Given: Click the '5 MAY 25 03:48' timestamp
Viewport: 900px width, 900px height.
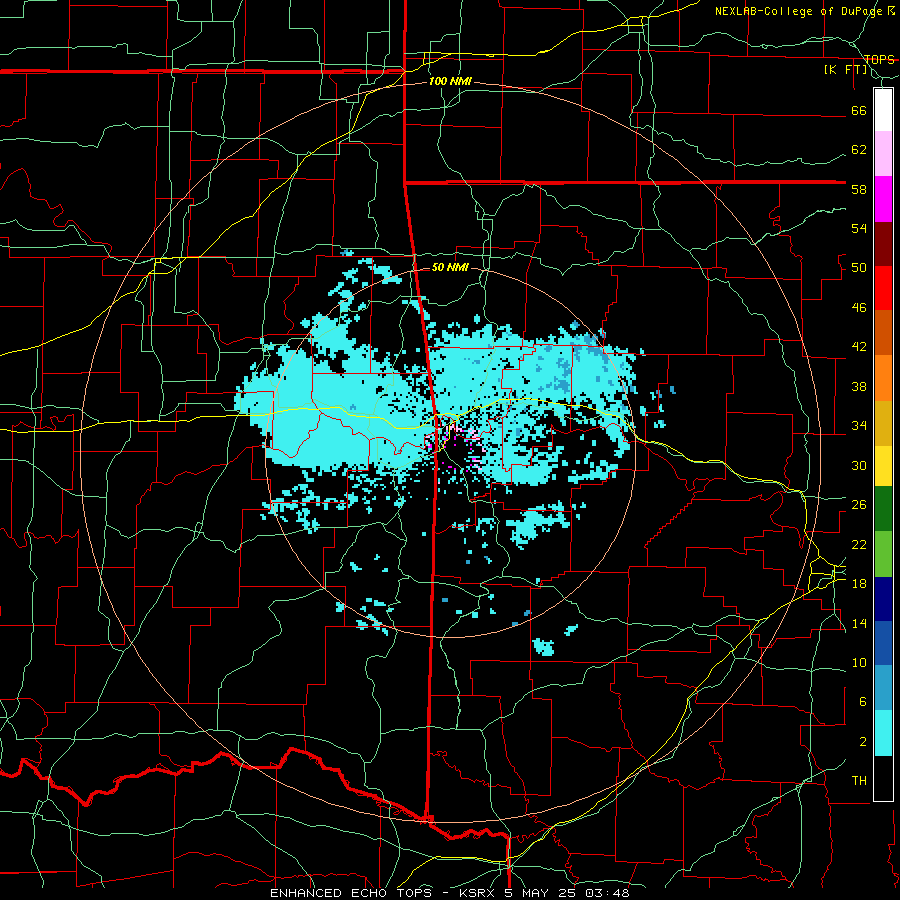Looking at the screenshot, I should coord(567,893).
